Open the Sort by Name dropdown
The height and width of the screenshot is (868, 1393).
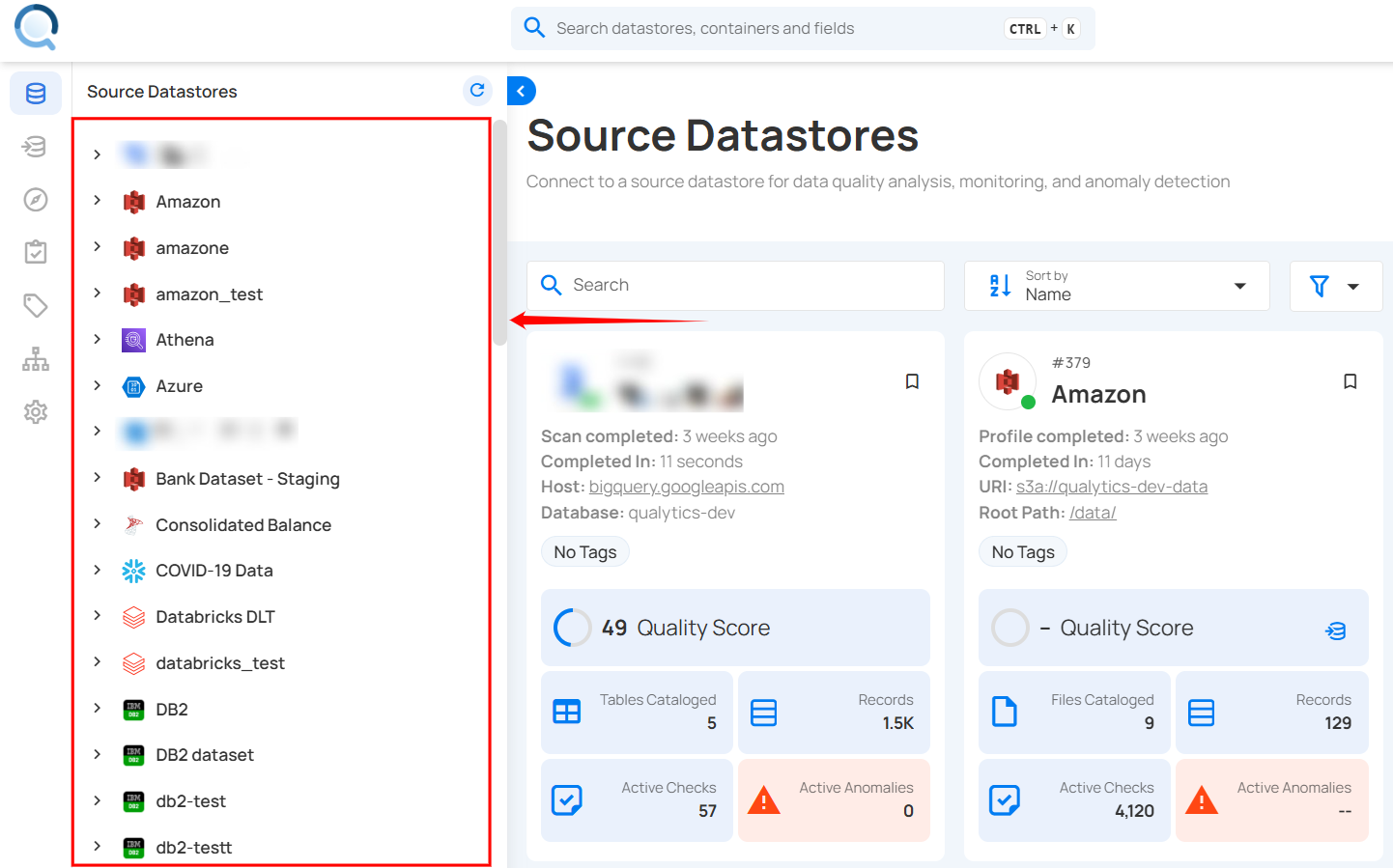(1117, 286)
